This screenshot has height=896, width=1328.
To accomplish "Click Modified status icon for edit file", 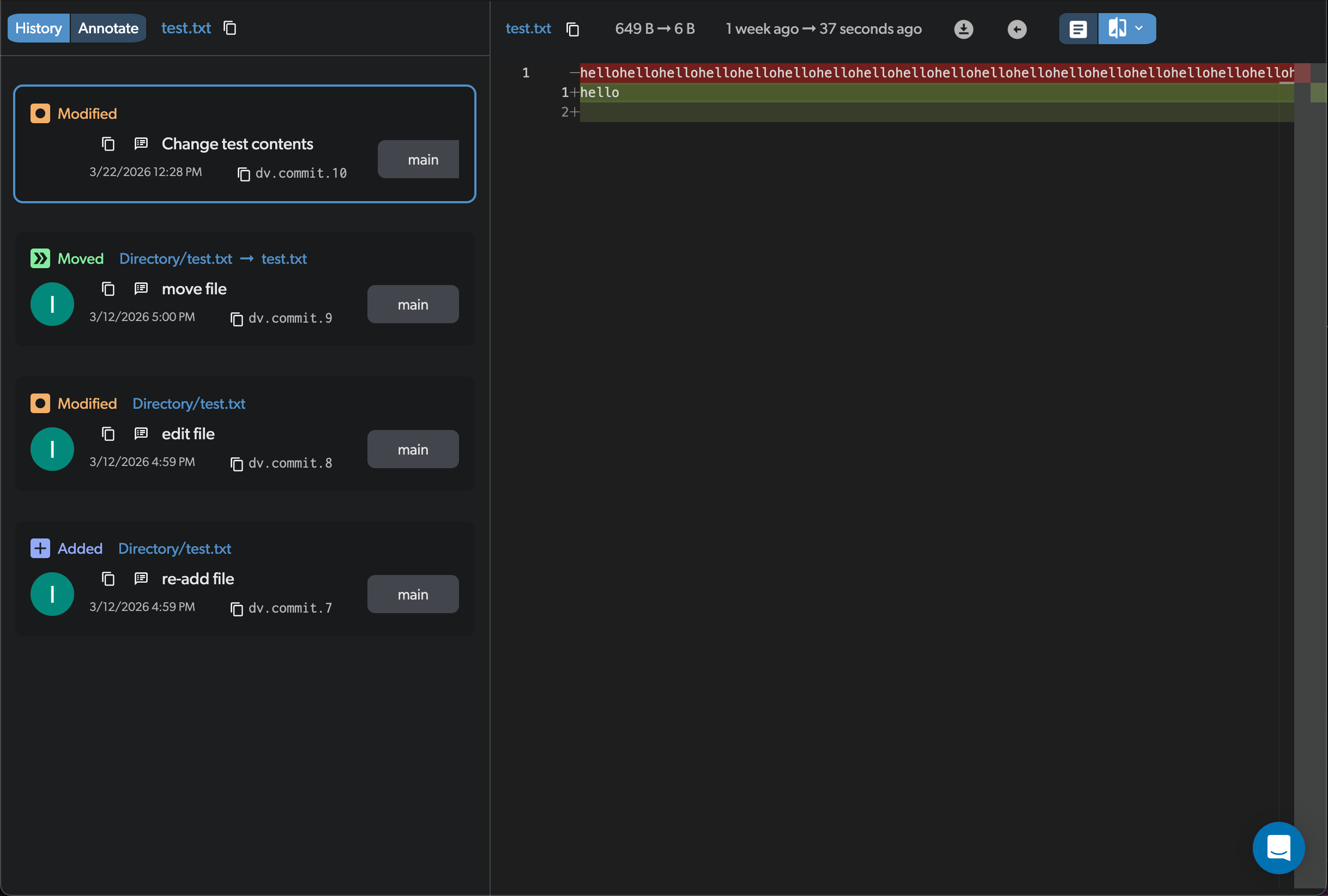I will click(40, 404).
